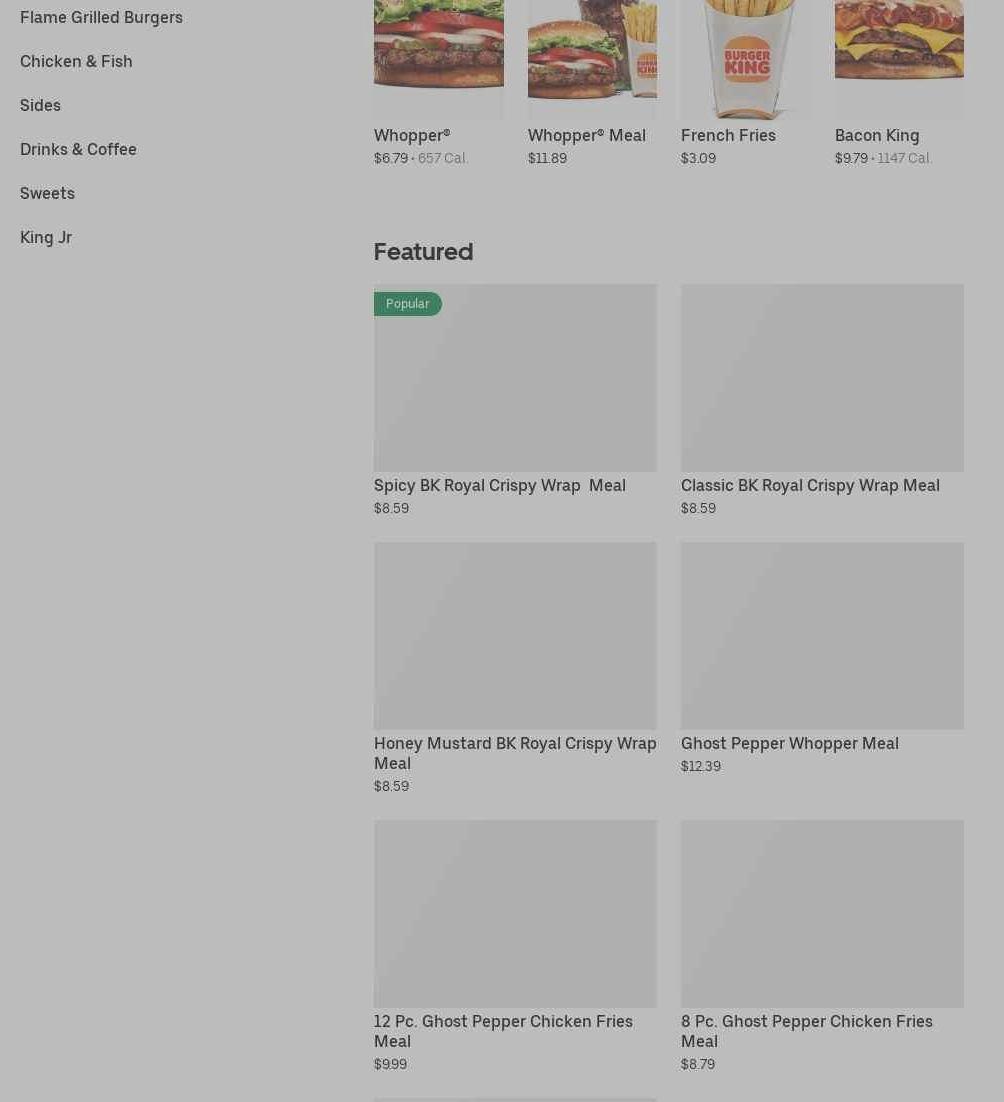Click the Ghost Pepper Whopper Meal image placeholder
Viewport: 1004px width, 1102px height.
point(822,635)
